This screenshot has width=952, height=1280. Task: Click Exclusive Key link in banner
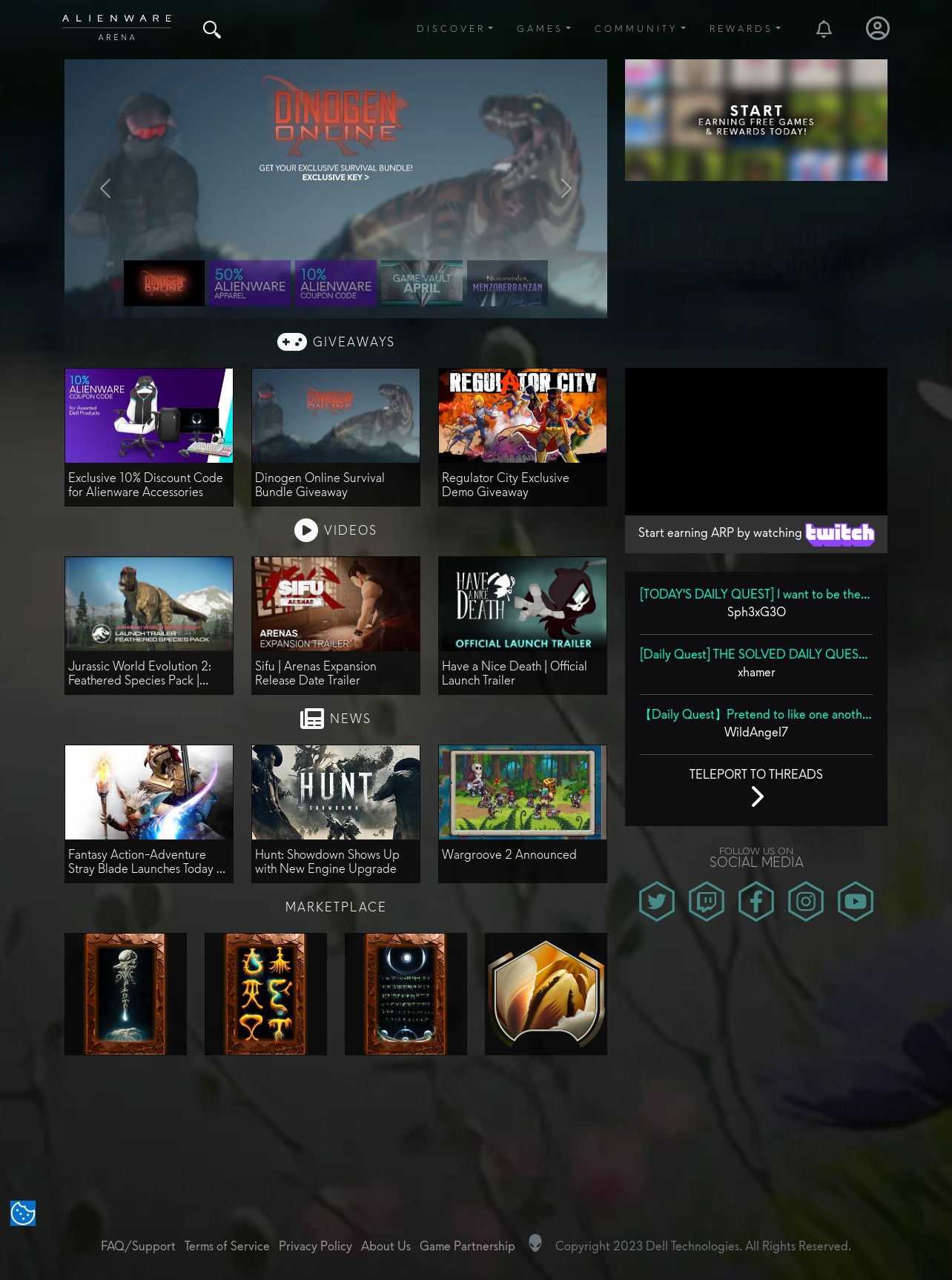click(335, 177)
